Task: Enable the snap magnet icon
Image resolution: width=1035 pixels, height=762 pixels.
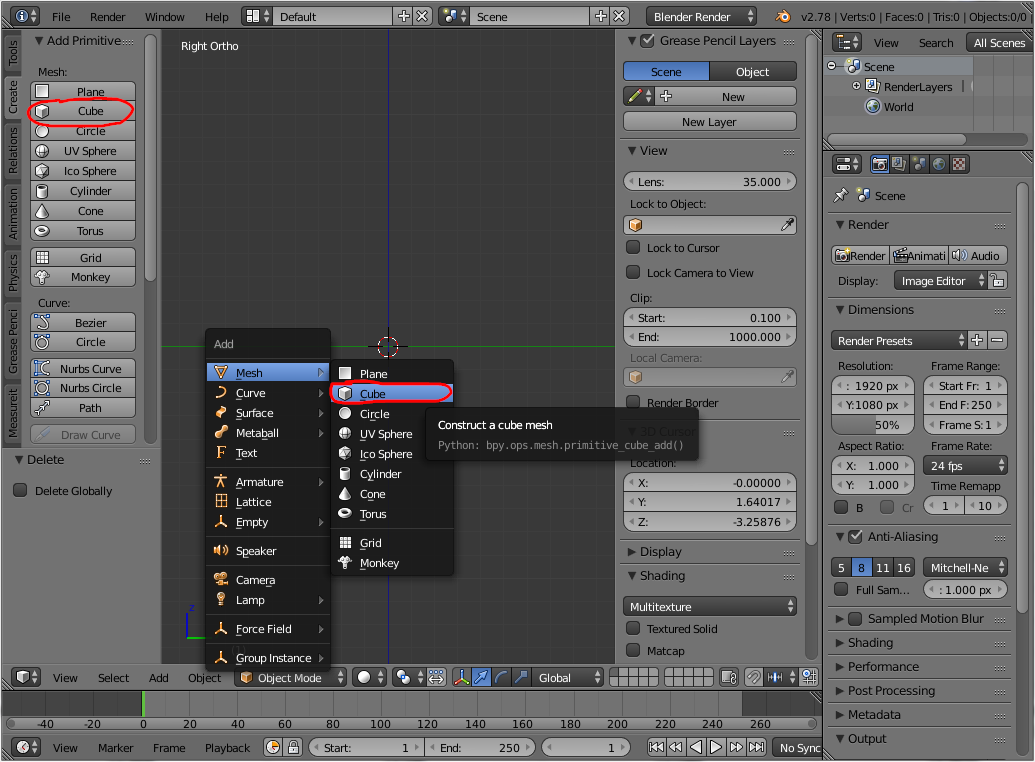Action: point(754,677)
